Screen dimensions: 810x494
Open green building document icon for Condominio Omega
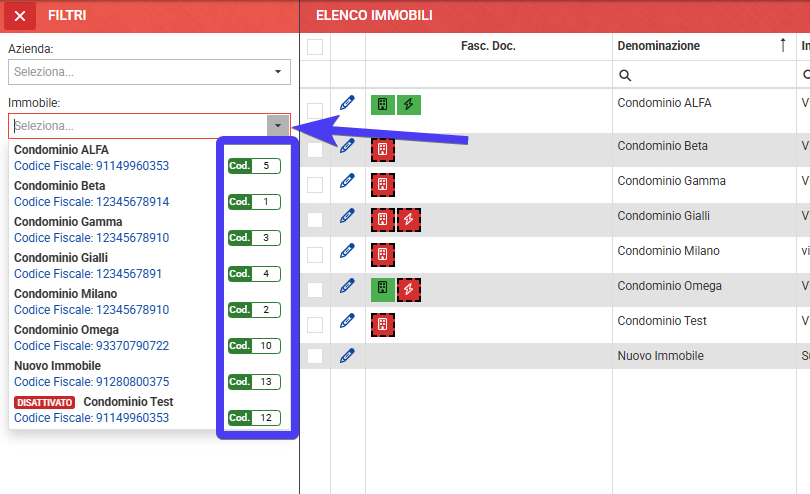pyautogui.click(x=383, y=290)
